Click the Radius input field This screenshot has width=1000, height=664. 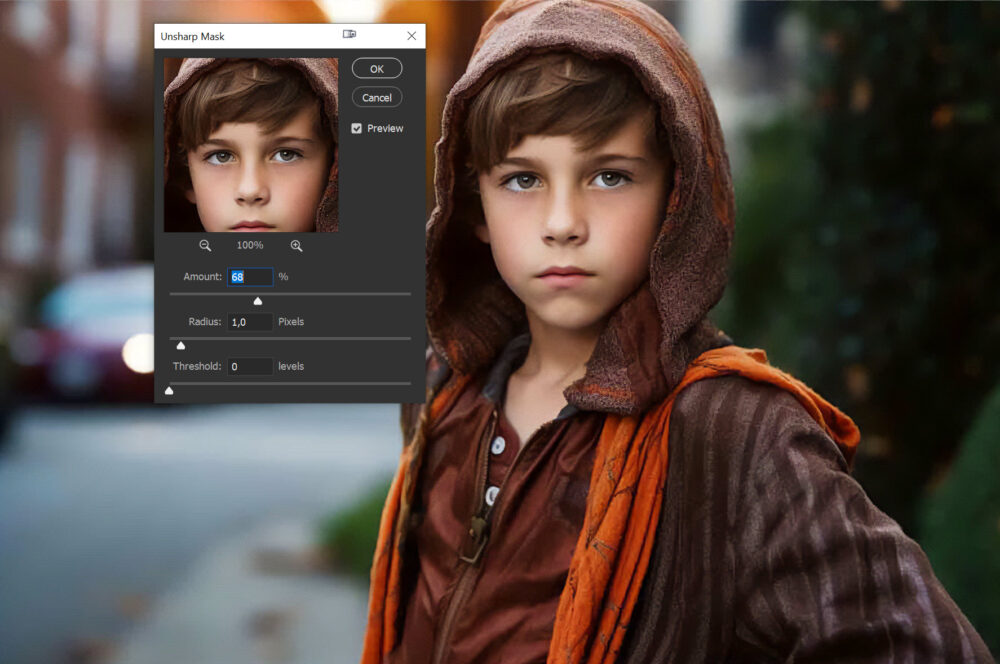pyautogui.click(x=250, y=322)
